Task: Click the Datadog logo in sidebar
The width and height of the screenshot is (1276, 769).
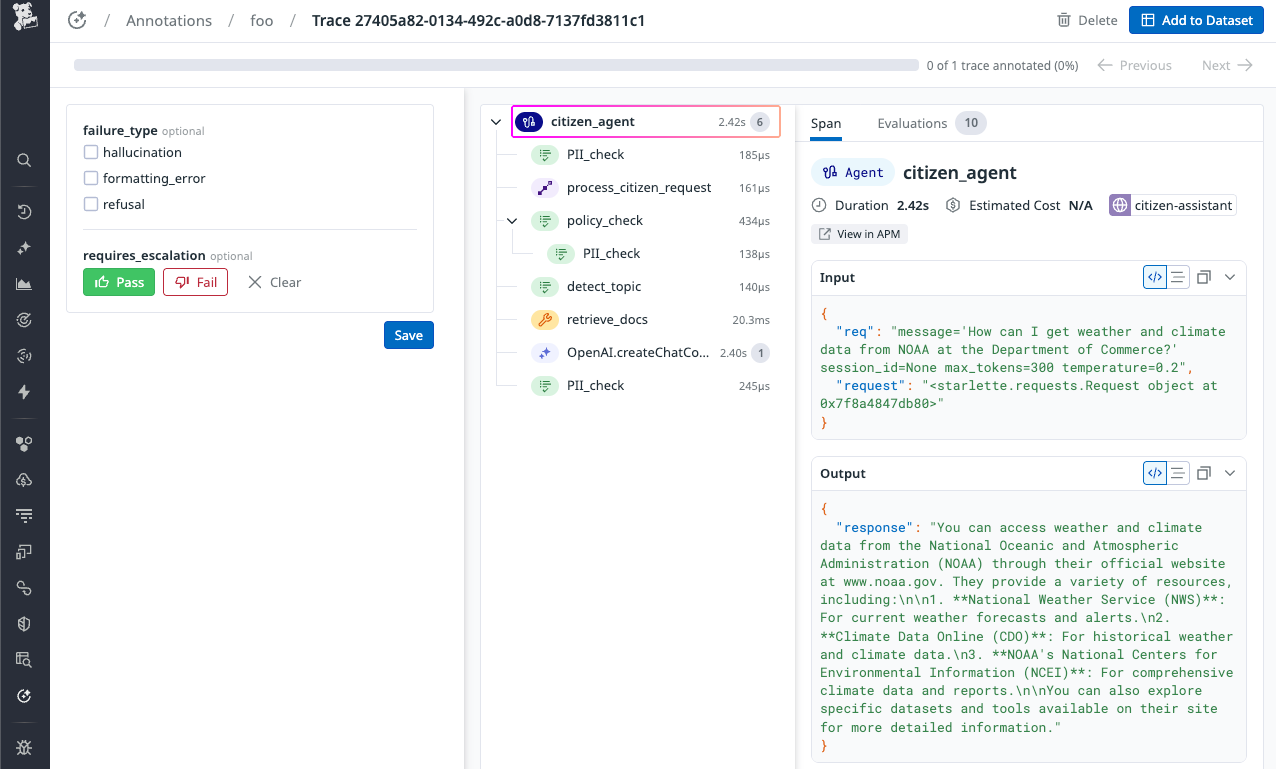Action: pos(25,20)
